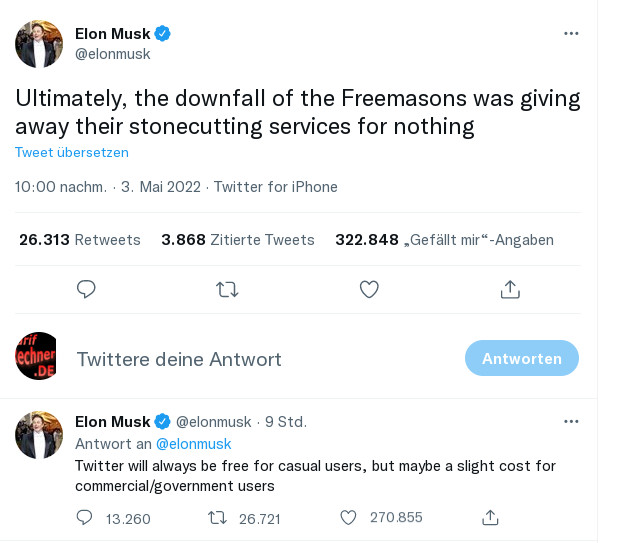Click the share icon on main tweet
Screen dimensions: 626x543
pos(510,289)
